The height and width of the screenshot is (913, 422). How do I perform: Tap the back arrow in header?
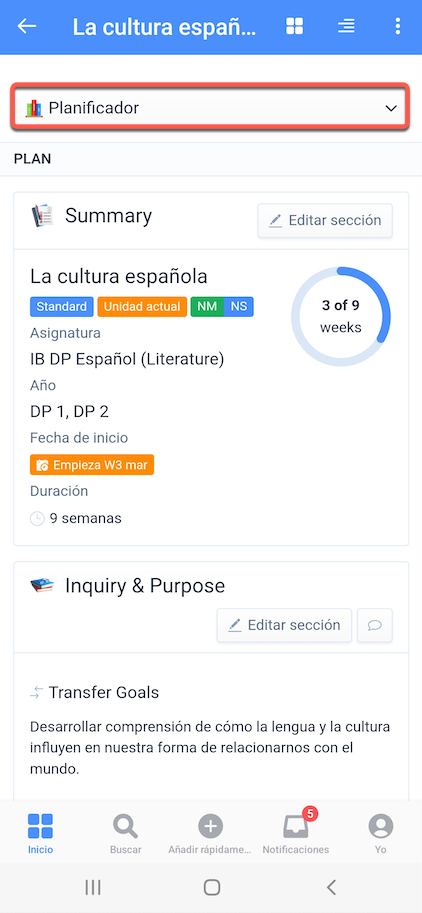point(27,26)
